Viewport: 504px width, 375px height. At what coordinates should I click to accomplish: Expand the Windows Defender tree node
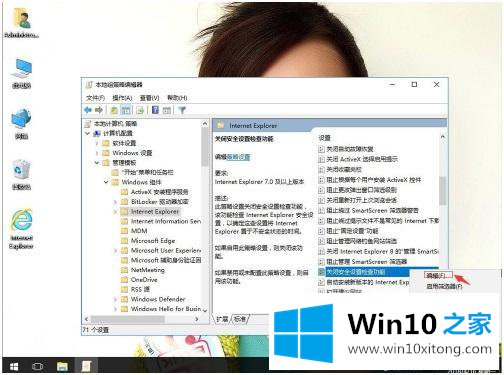pos(115,299)
